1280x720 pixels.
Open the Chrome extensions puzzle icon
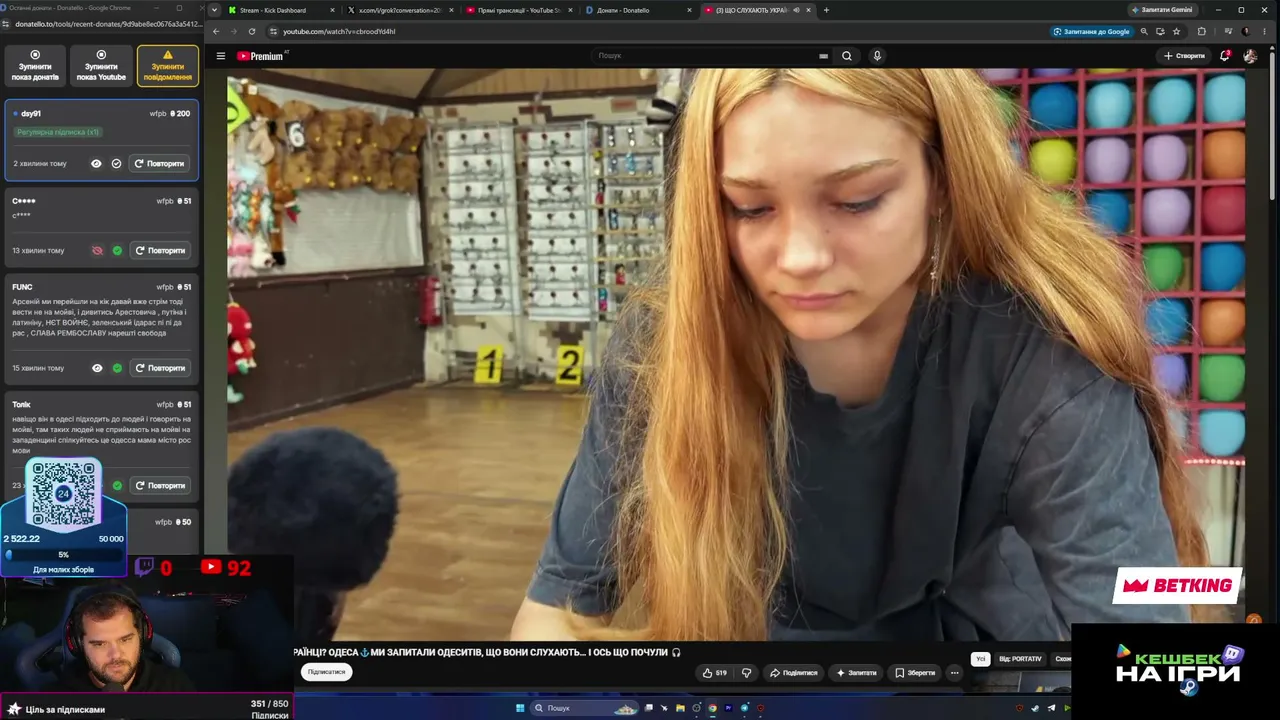tap(1202, 31)
